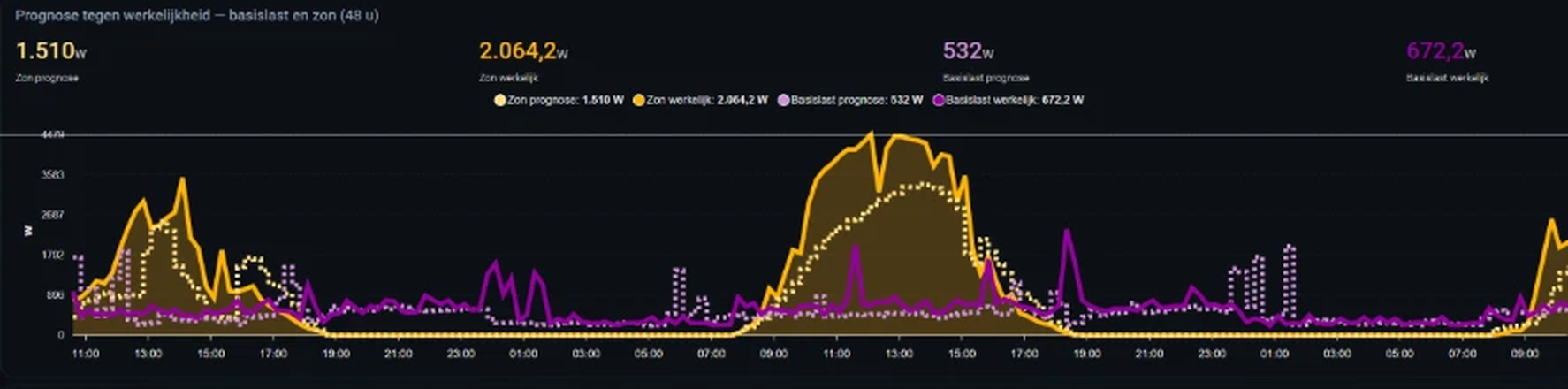Click the 2.064,2 W Zon werkelijk value
Image resolution: width=1568 pixels, height=389 pixels.
523,51
